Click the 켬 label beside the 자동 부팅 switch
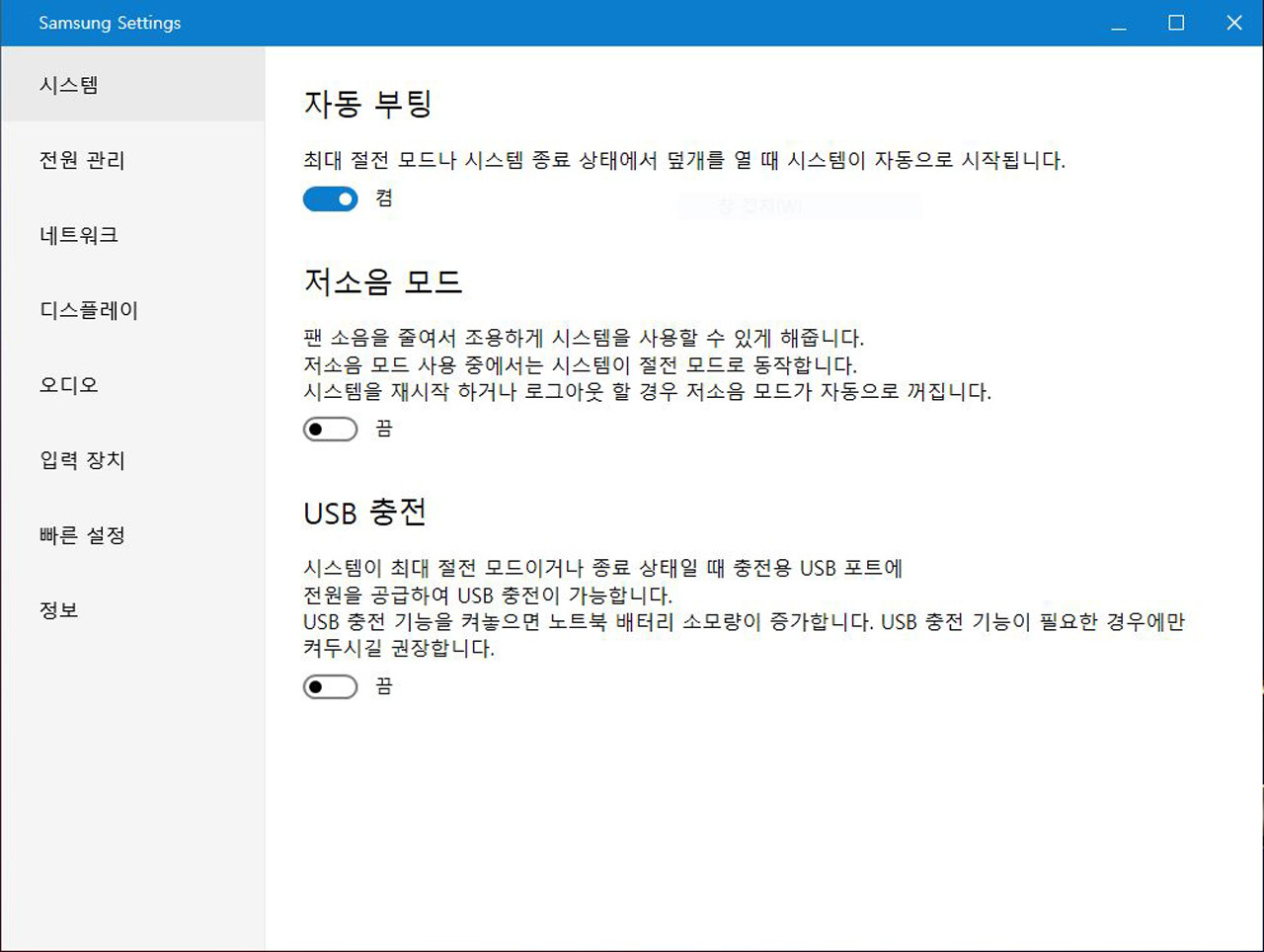The image size is (1264, 952). (384, 198)
